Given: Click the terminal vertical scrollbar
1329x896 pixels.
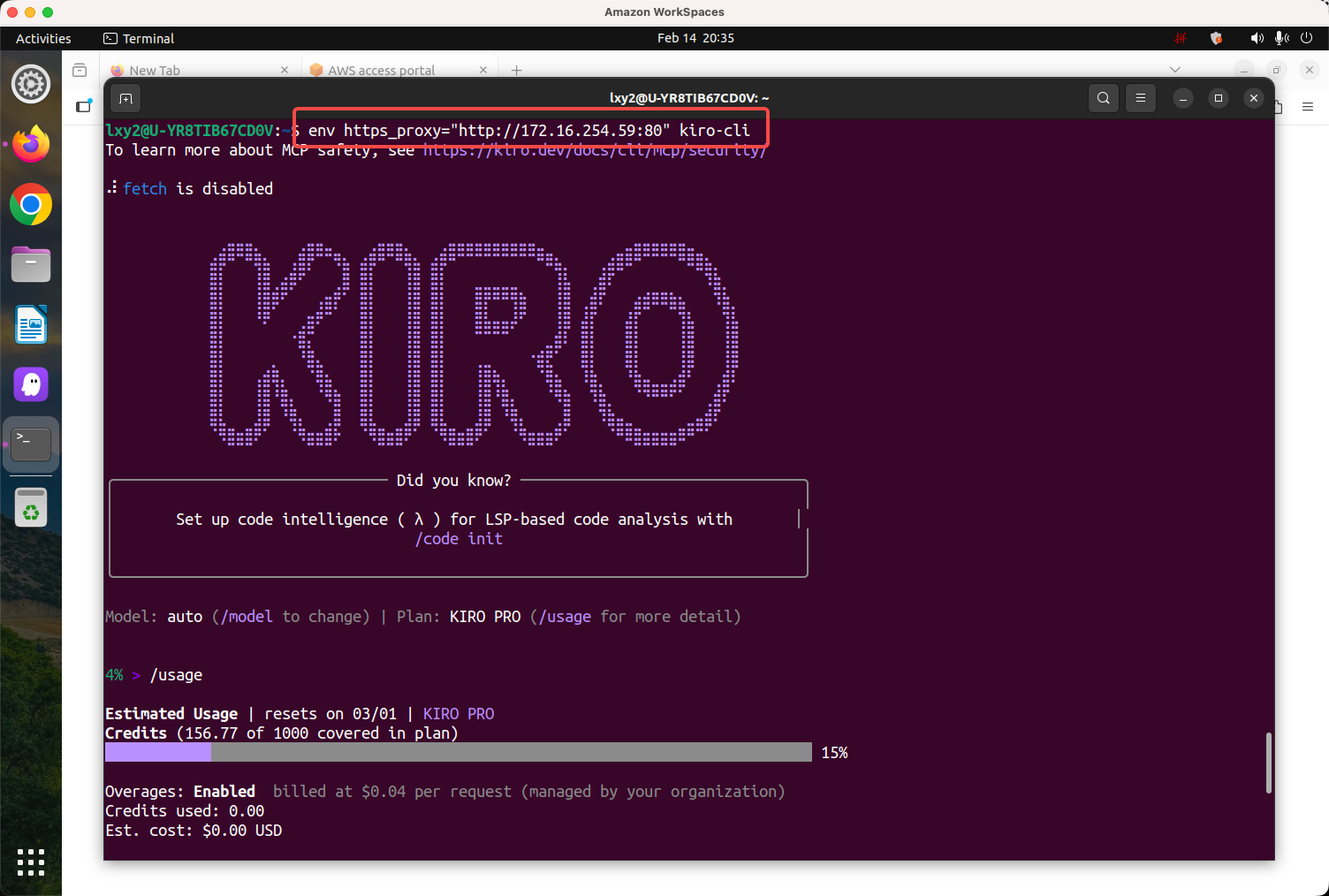Looking at the screenshot, I should (x=1269, y=762).
